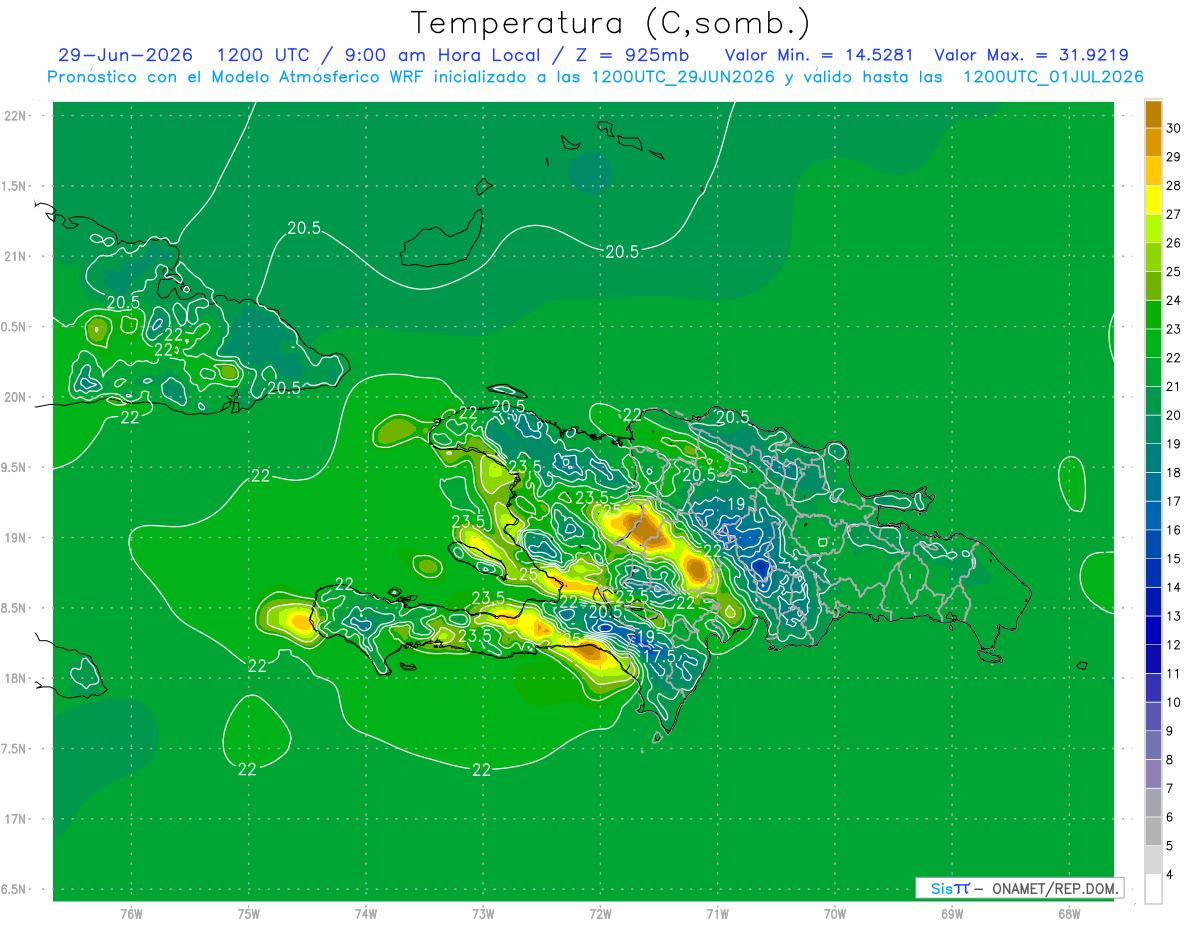Click the '21' color bar label
This screenshot has height=927, width=1200.
[x=1174, y=387]
